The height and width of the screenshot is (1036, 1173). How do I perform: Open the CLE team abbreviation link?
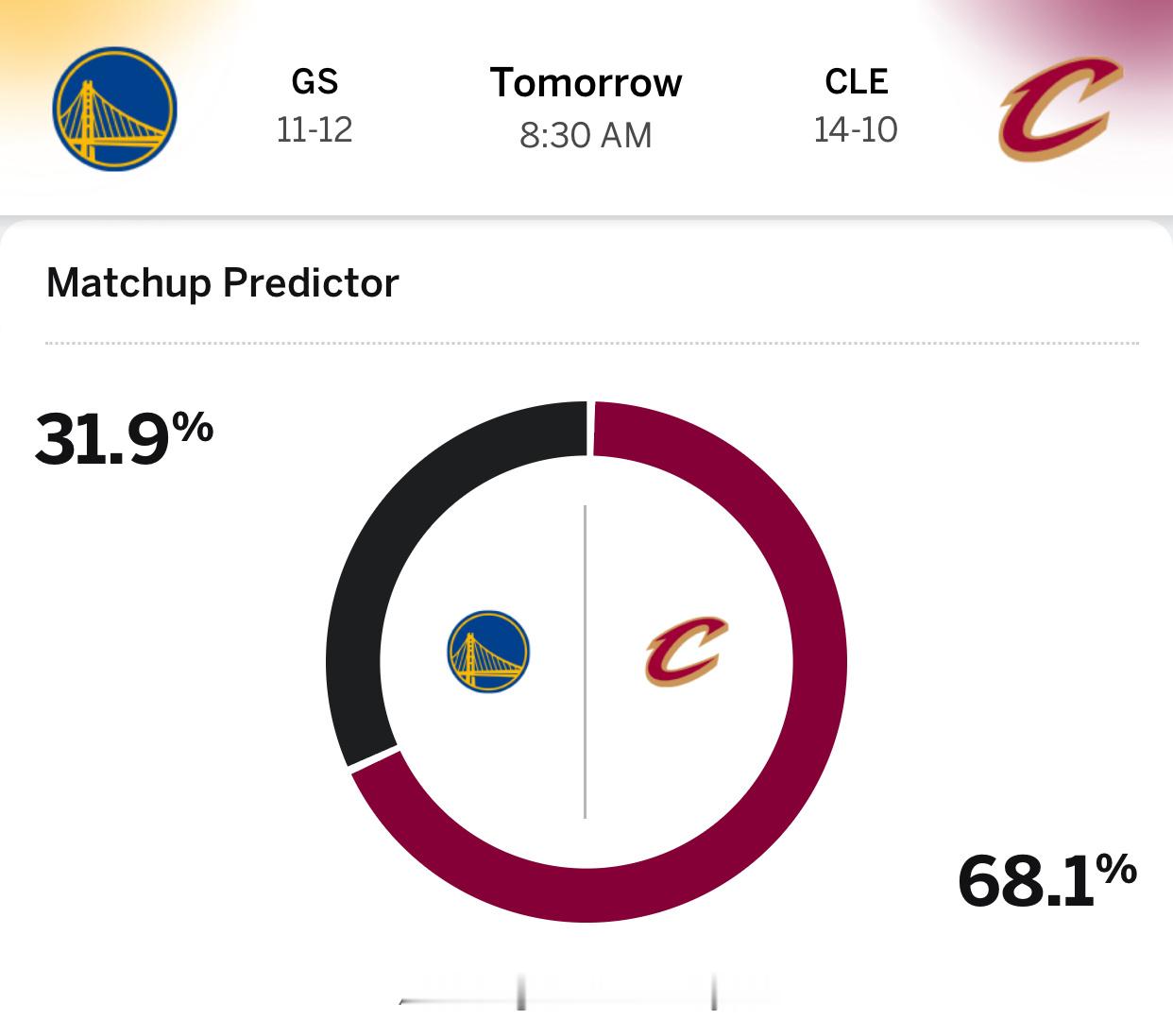856,82
